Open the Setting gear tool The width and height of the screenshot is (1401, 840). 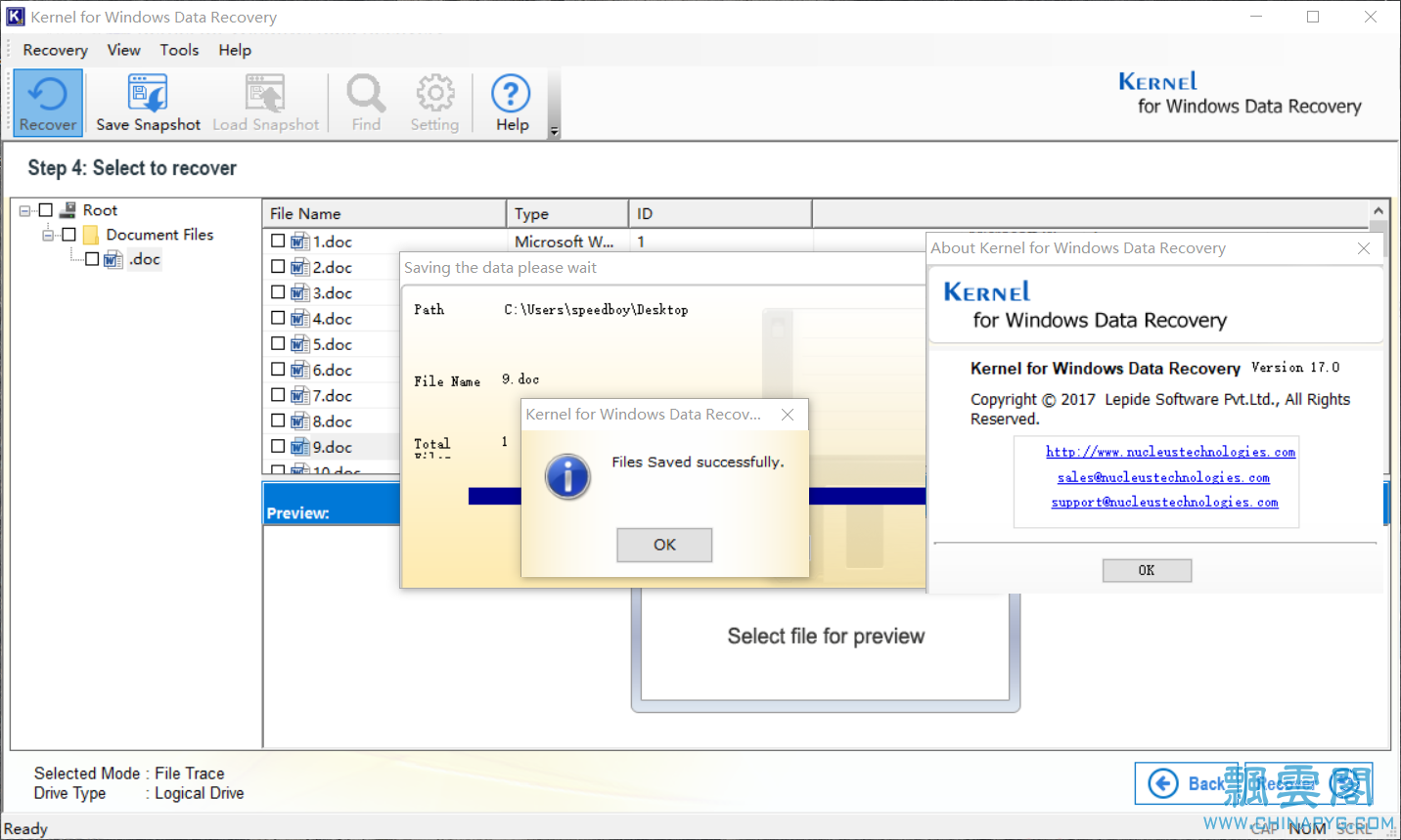[x=434, y=102]
